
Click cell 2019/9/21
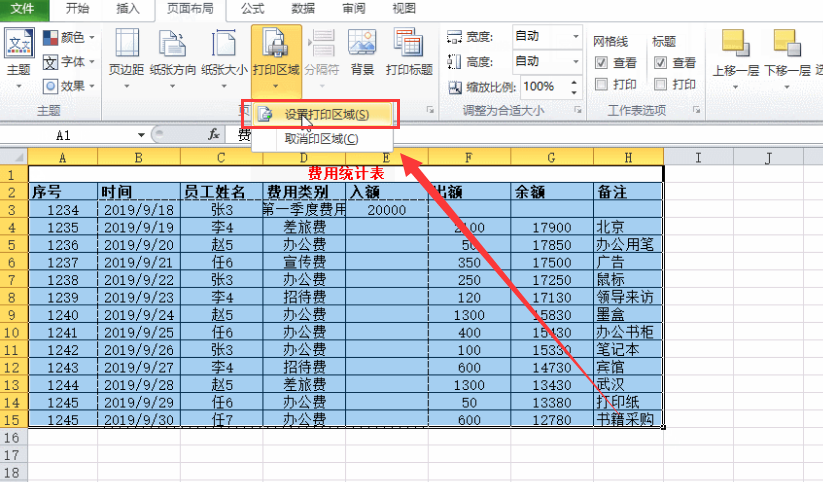pyautogui.click(x=139, y=262)
